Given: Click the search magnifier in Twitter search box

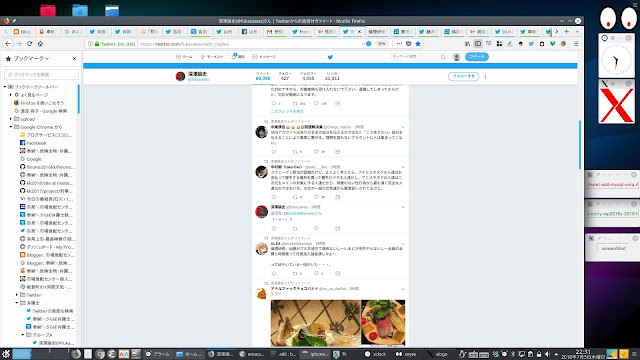Looking at the screenshot, I should click(443, 57).
